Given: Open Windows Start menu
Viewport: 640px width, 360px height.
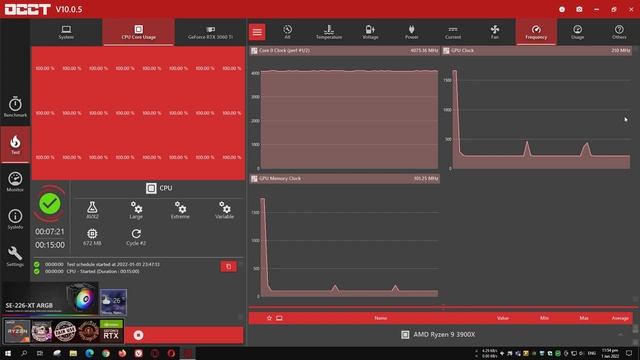Looking at the screenshot, I should click(7, 353).
